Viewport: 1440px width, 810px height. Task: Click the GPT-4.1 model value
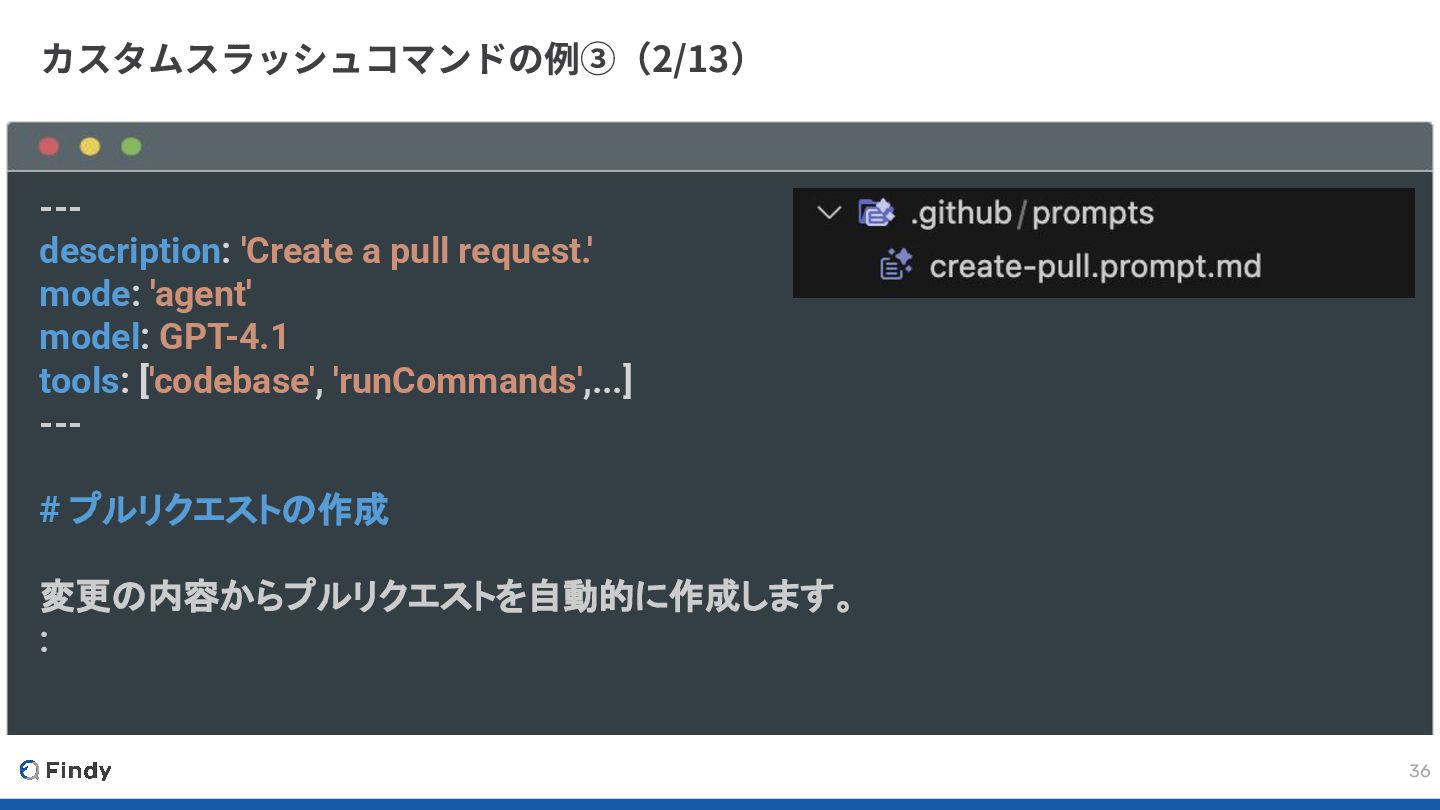[x=224, y=337]
